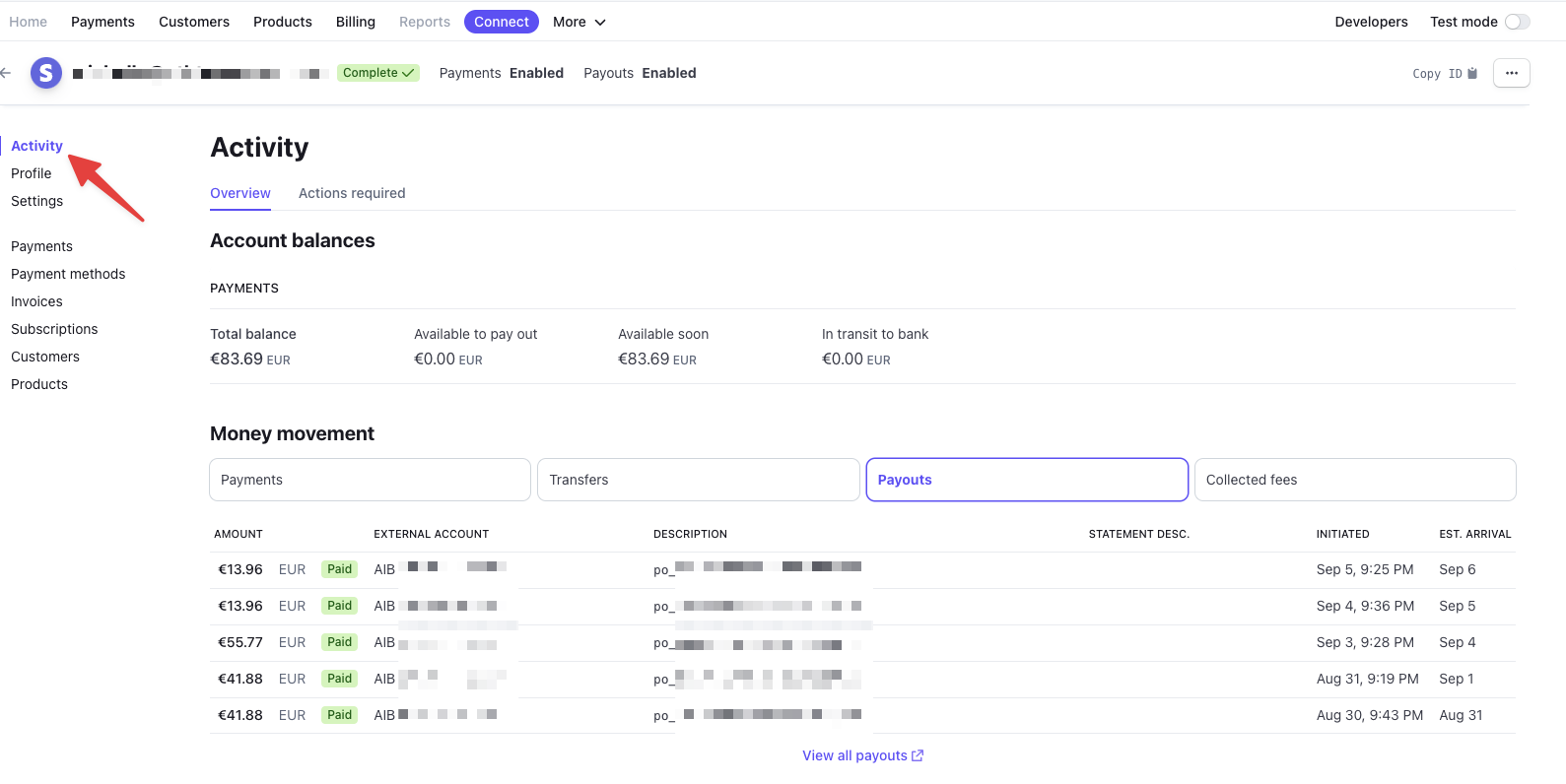This screenshot has height=784, width=1566.
Task: Select the Collected fees panel
Action: point(1354,480)
